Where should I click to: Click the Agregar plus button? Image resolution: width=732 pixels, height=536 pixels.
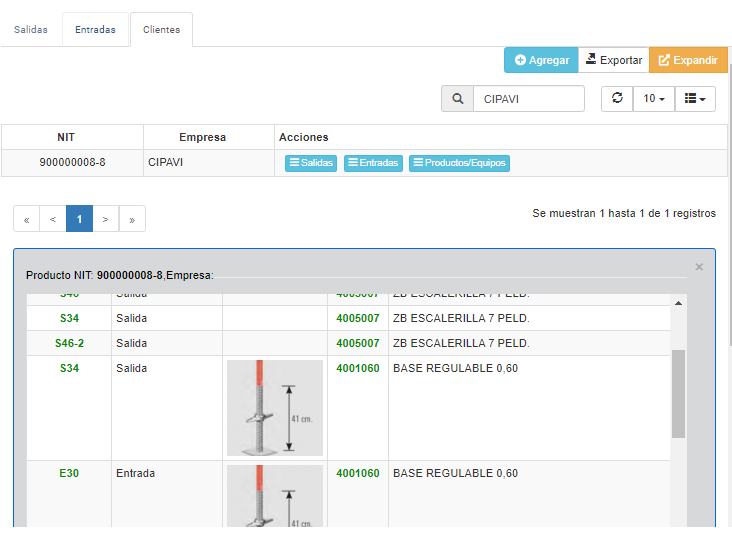541,60
